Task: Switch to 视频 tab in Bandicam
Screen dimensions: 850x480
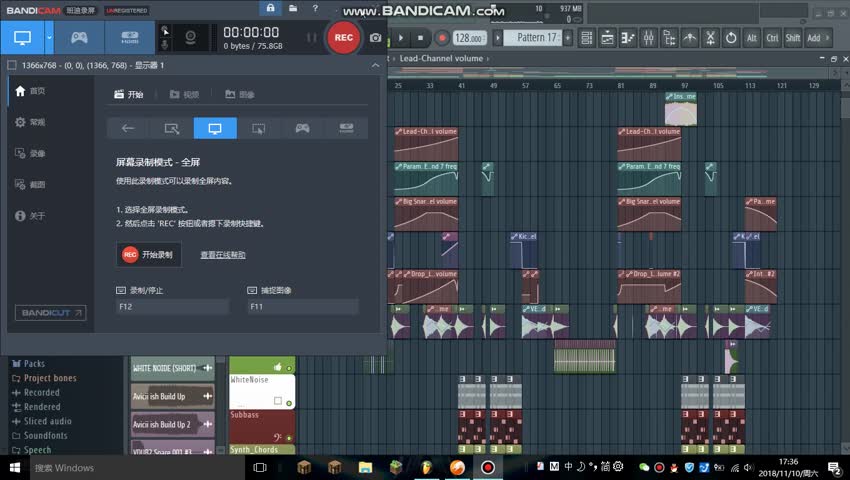Action: click(x=184, y=94)
